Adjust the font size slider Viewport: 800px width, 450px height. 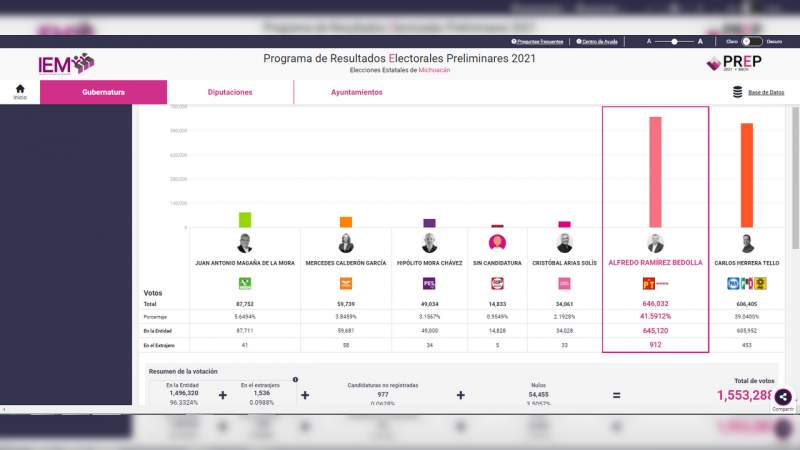tap(674, 41)
